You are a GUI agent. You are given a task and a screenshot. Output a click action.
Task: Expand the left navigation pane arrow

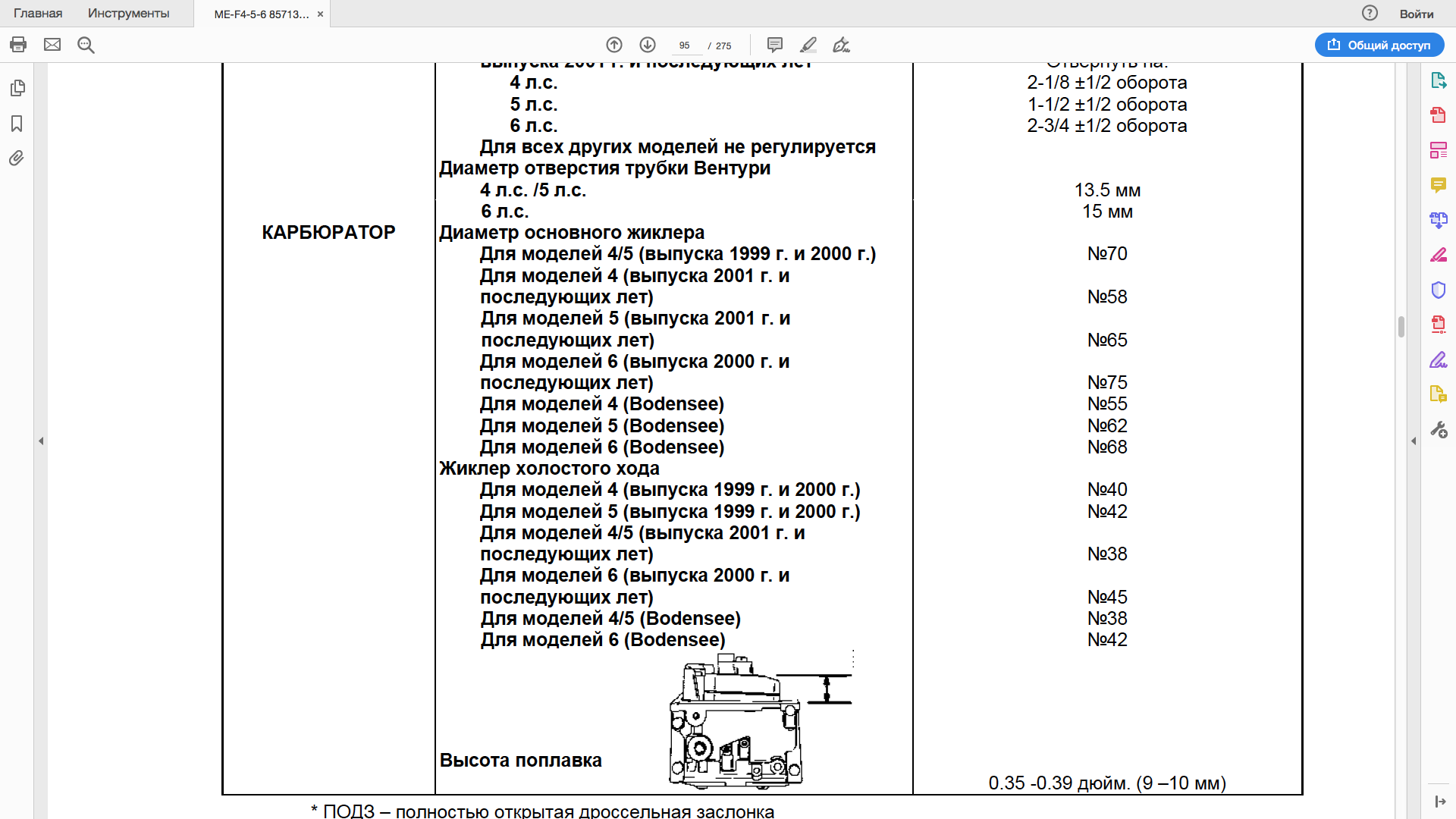[41, 441]
